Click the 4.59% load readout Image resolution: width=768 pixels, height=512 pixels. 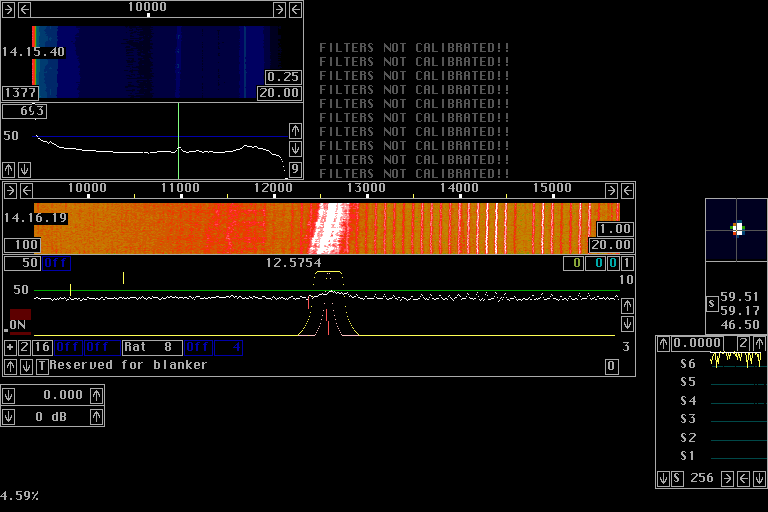(x=20, y=496)
